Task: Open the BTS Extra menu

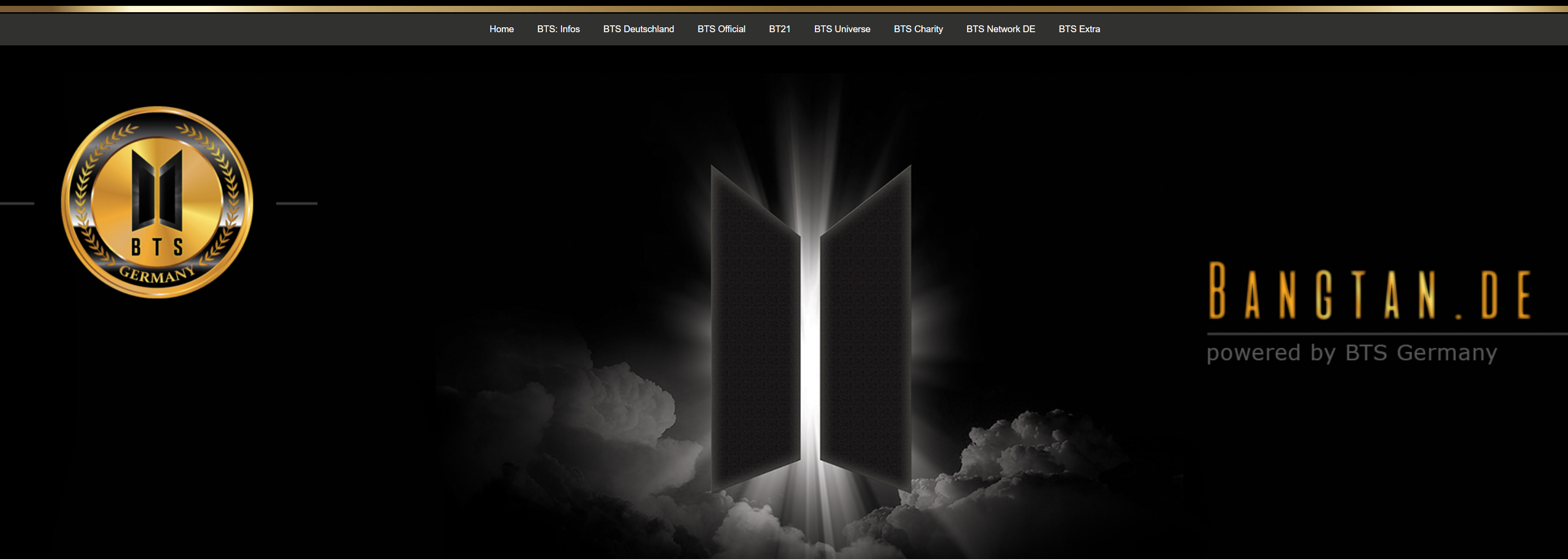Action: pyautogui.click(x=1079, y=29)
